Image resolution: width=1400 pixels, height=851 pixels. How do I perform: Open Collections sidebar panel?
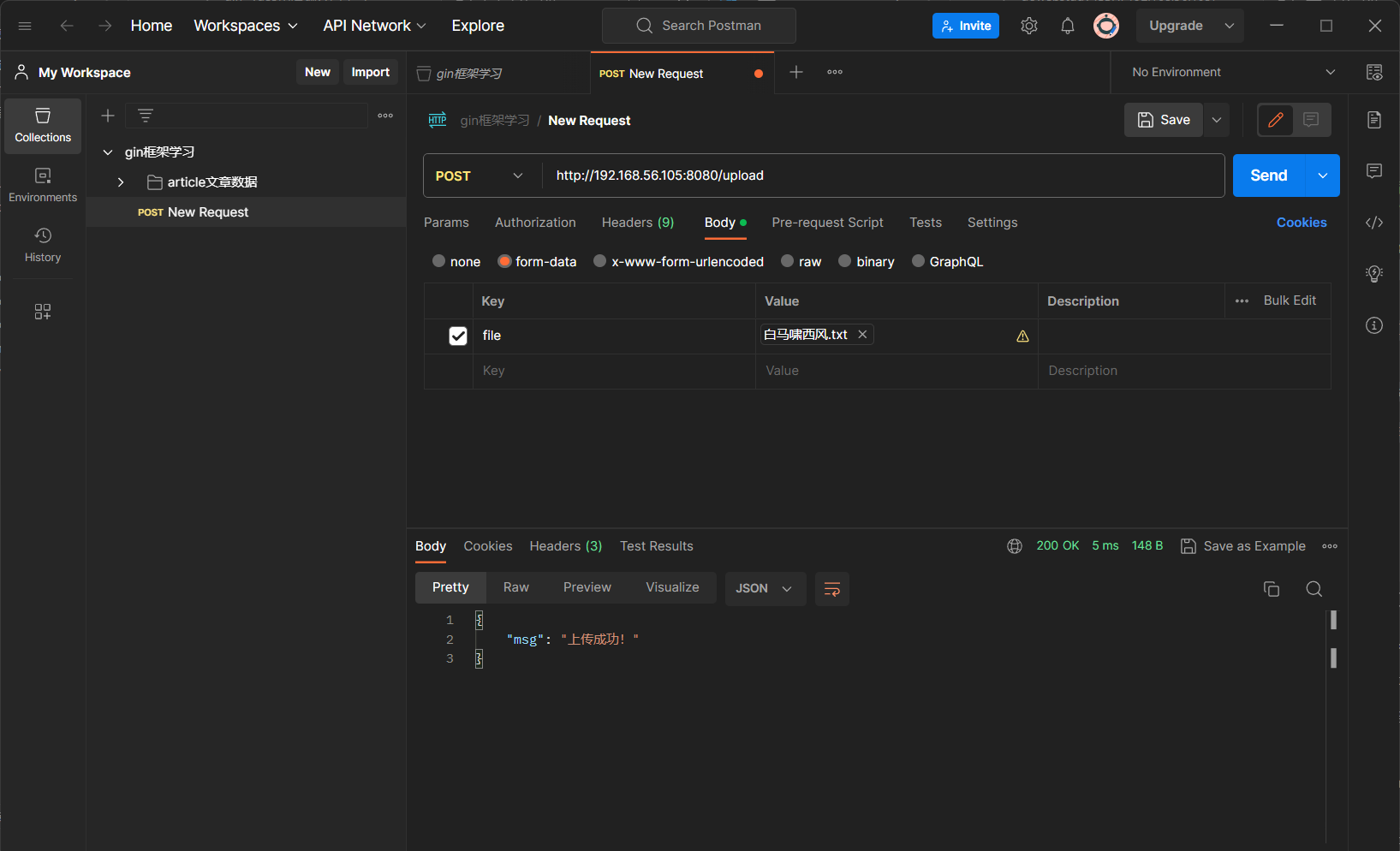click(43, 126)
